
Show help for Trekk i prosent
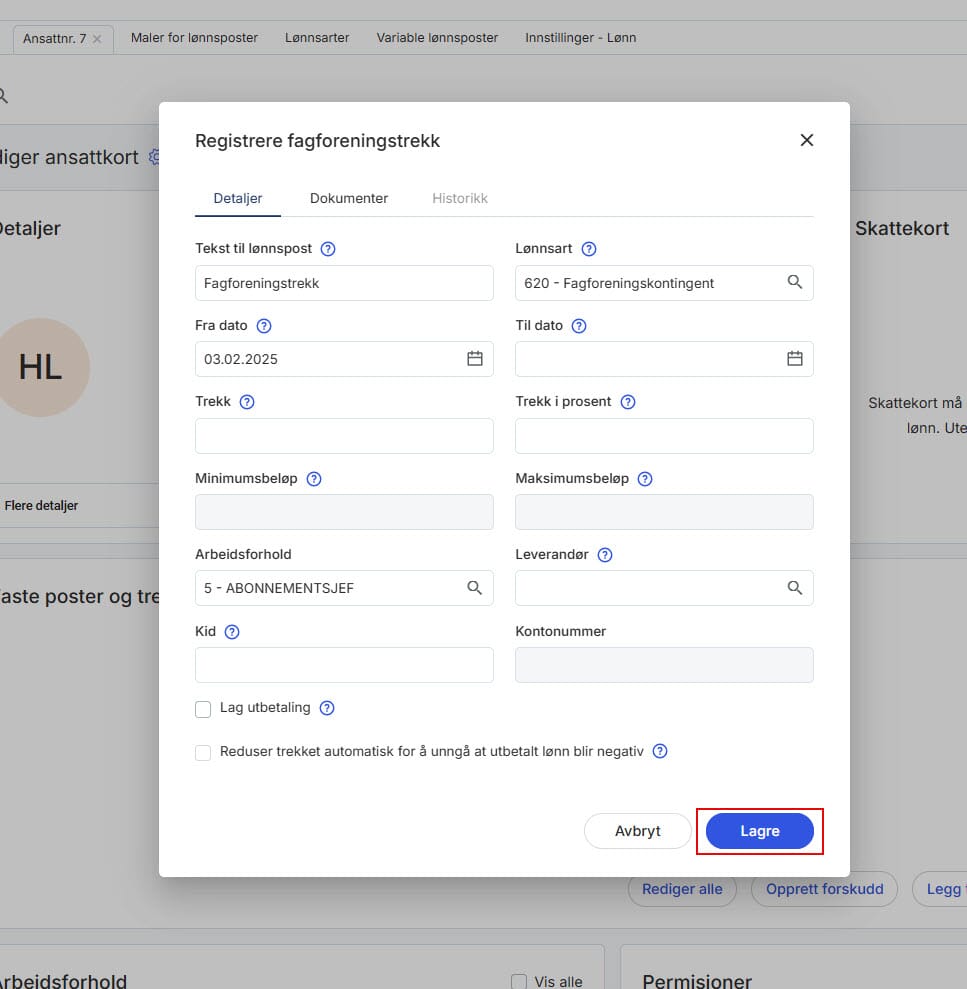628,402
